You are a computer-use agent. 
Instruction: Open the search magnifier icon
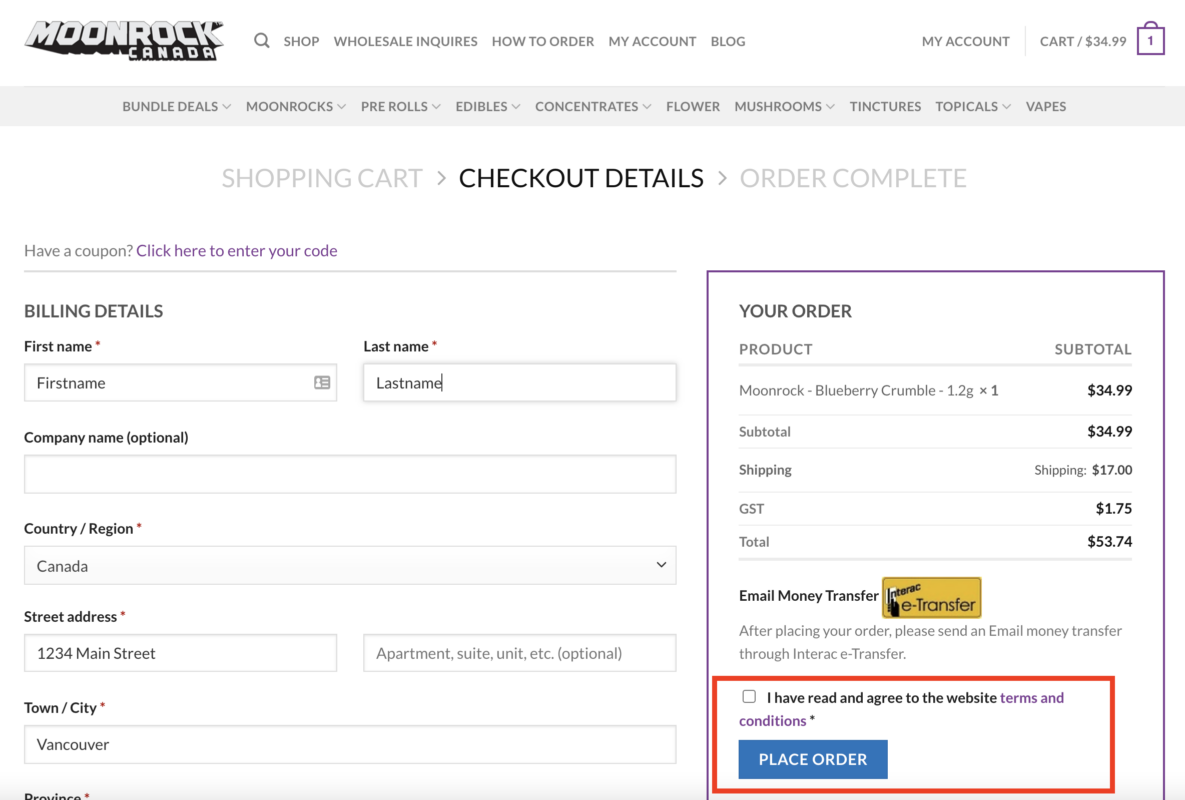(261, 41)
